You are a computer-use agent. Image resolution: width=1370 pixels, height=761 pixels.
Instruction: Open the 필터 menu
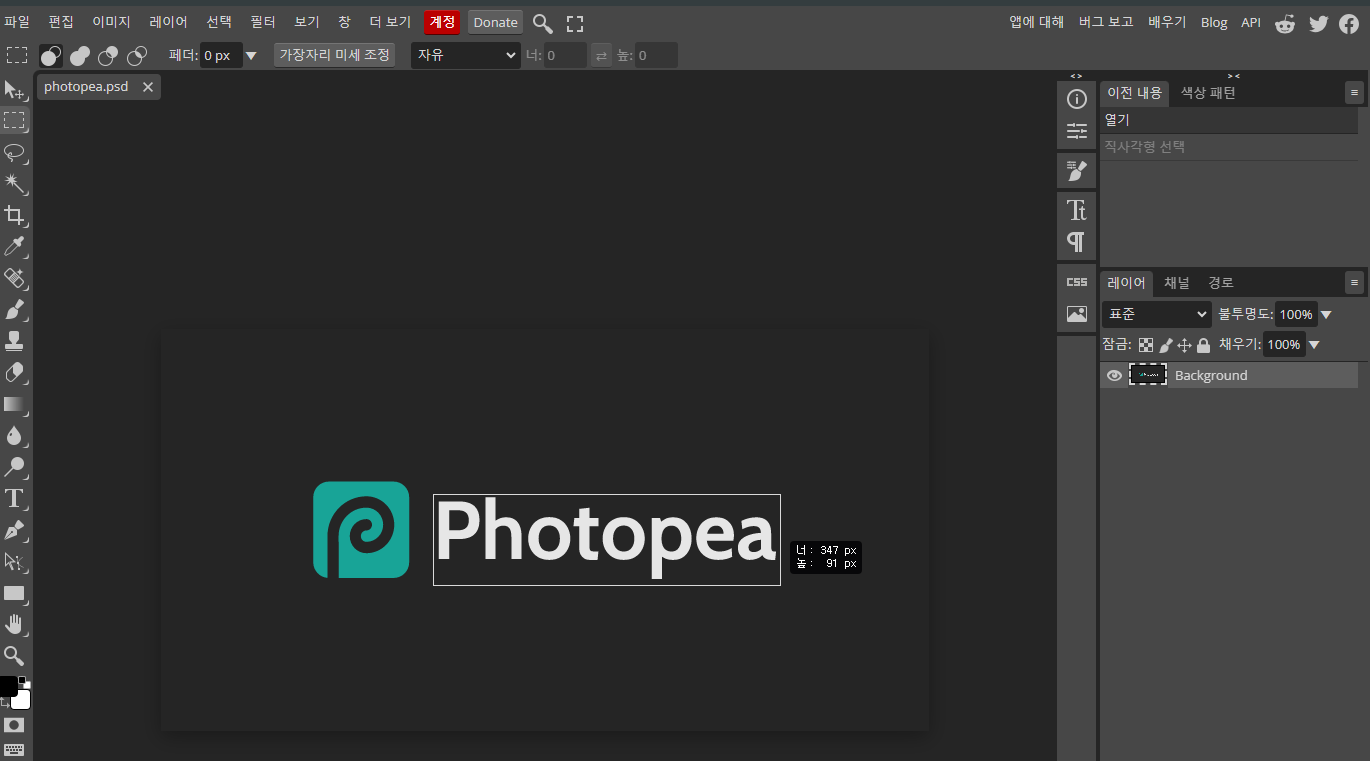click(263, 22)
